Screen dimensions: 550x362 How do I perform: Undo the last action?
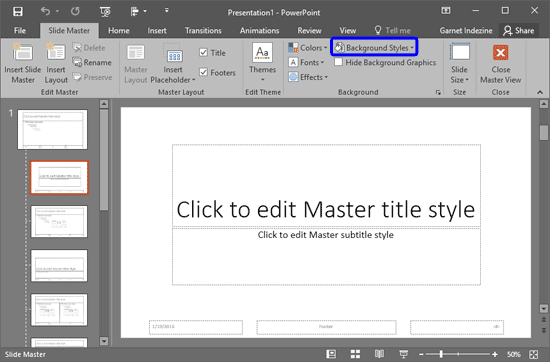(45, 12)
